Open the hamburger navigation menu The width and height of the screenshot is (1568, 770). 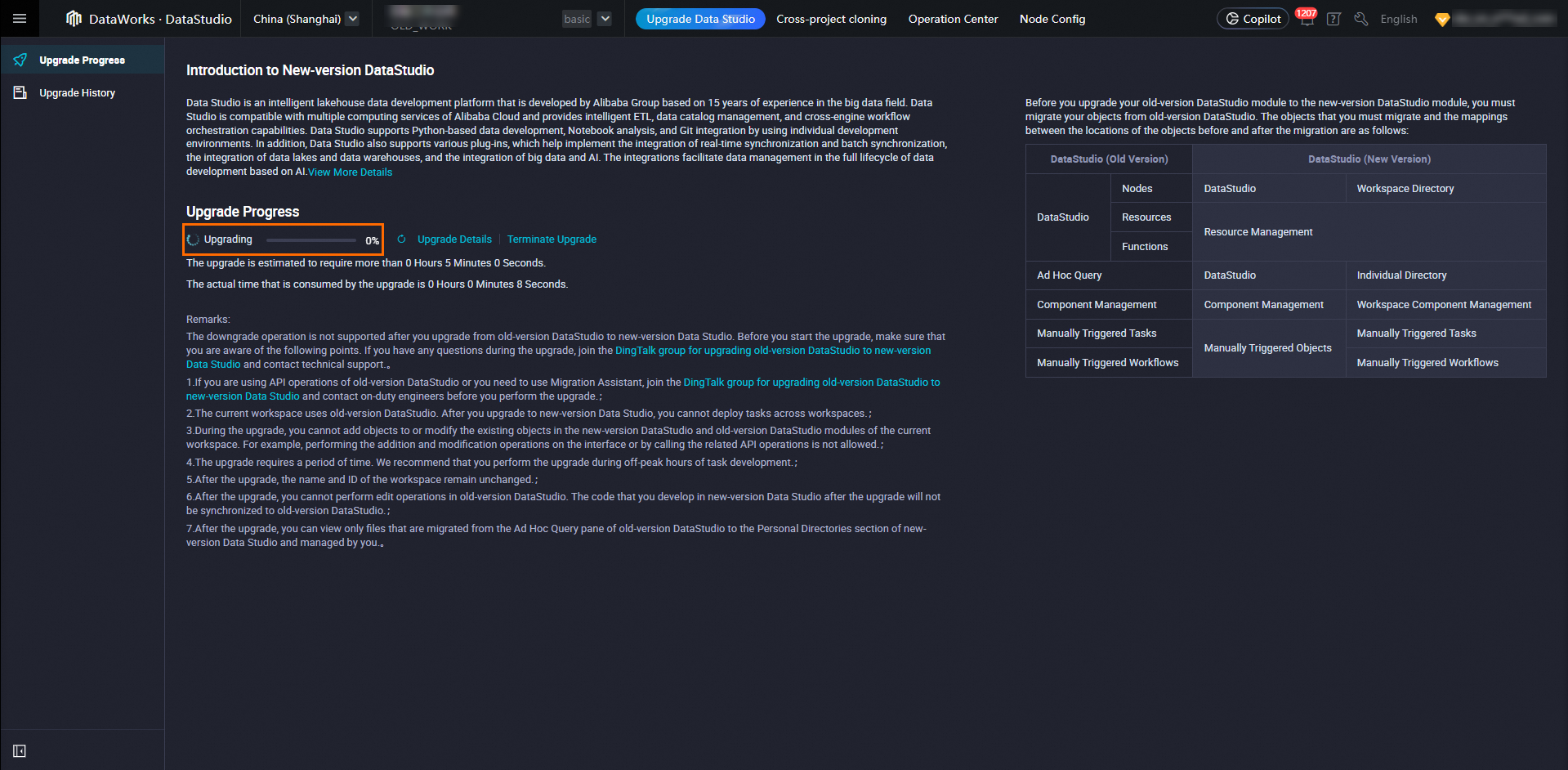click(20, 19)
